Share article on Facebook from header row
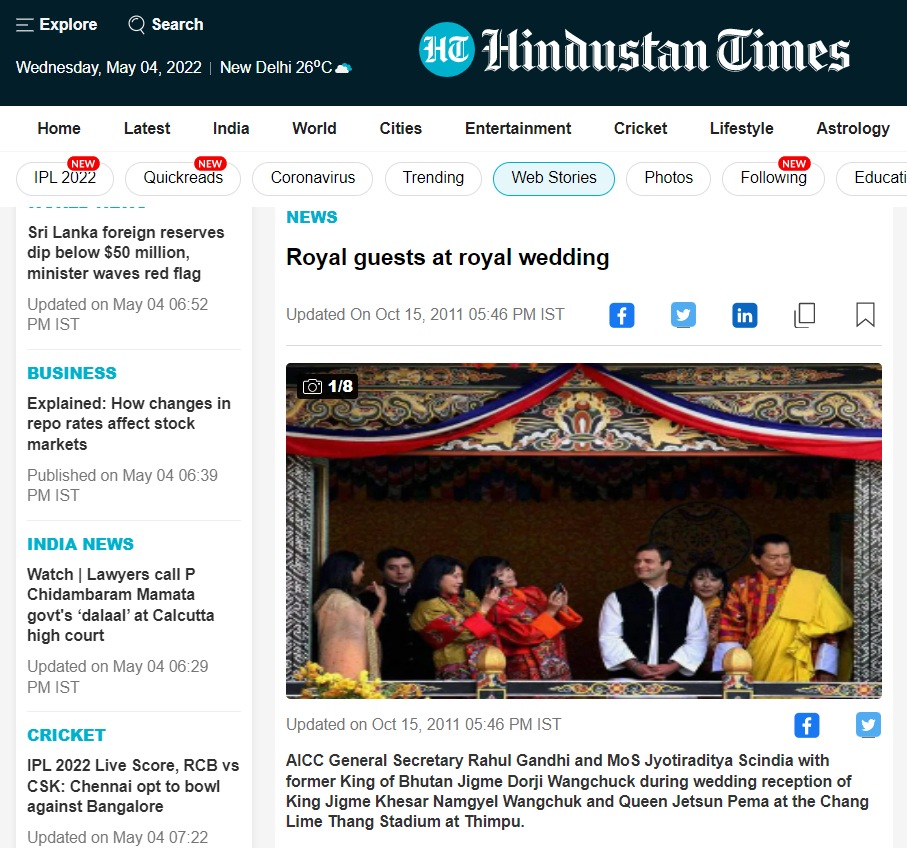The height and width of the screenshot is (848, 907). click(621, 315)
